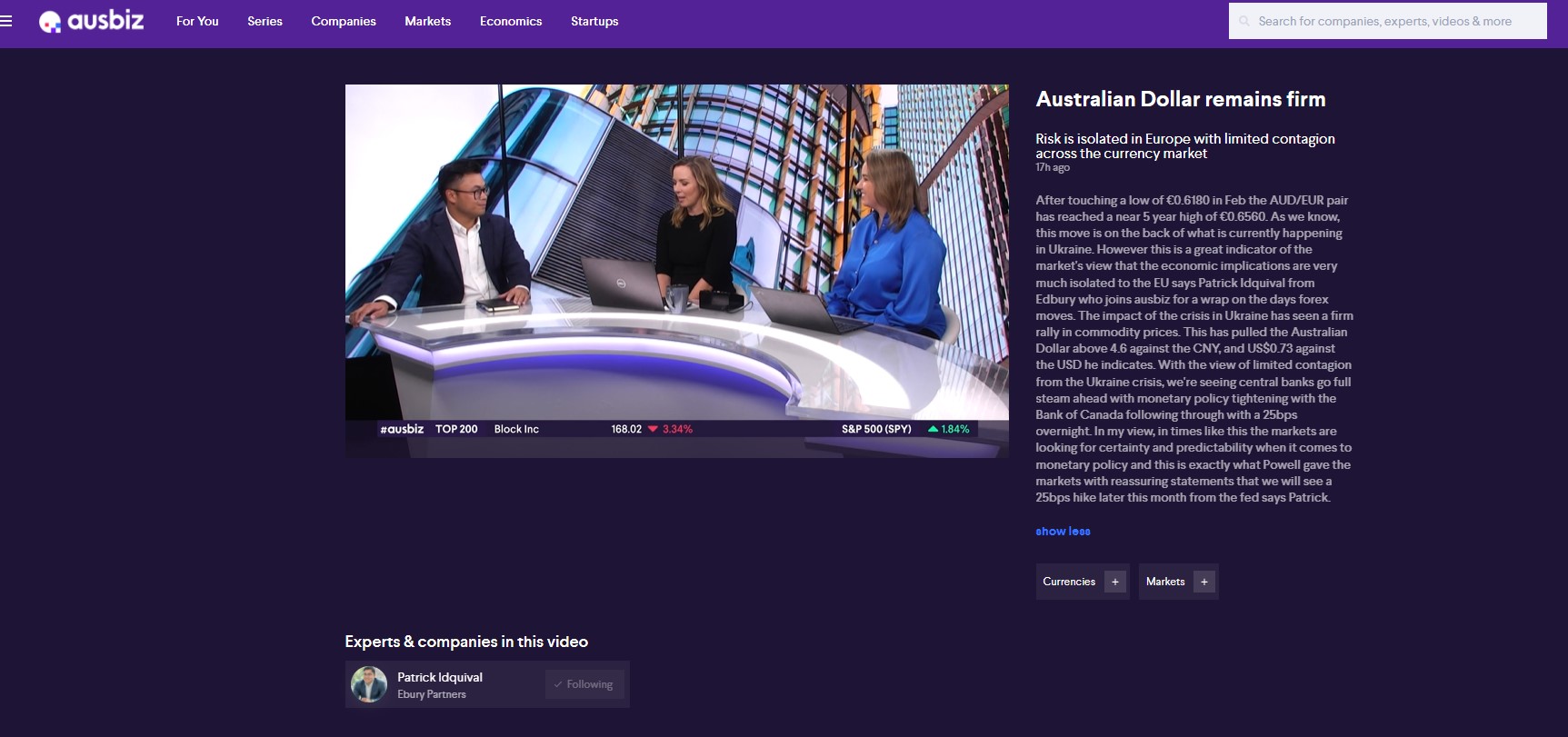Open the Startups nav item

(x=594, y=21)
